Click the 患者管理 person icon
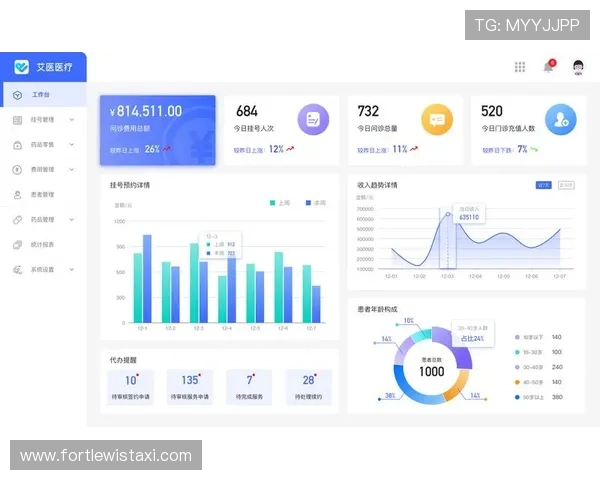Screen dimensions: 600x480 pos(17,195)
